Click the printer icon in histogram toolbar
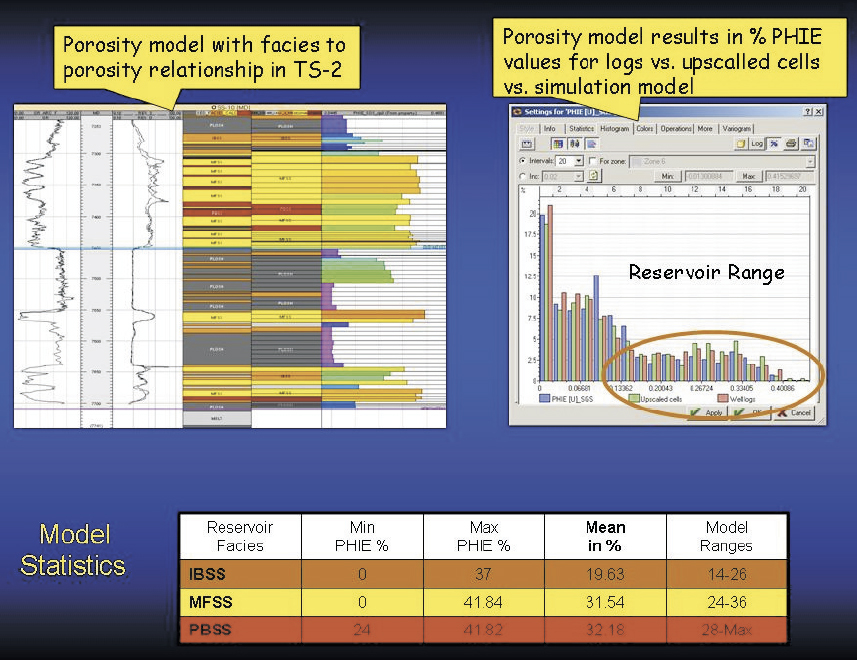This screenshot has height=660, width=857. pos(791,144)
